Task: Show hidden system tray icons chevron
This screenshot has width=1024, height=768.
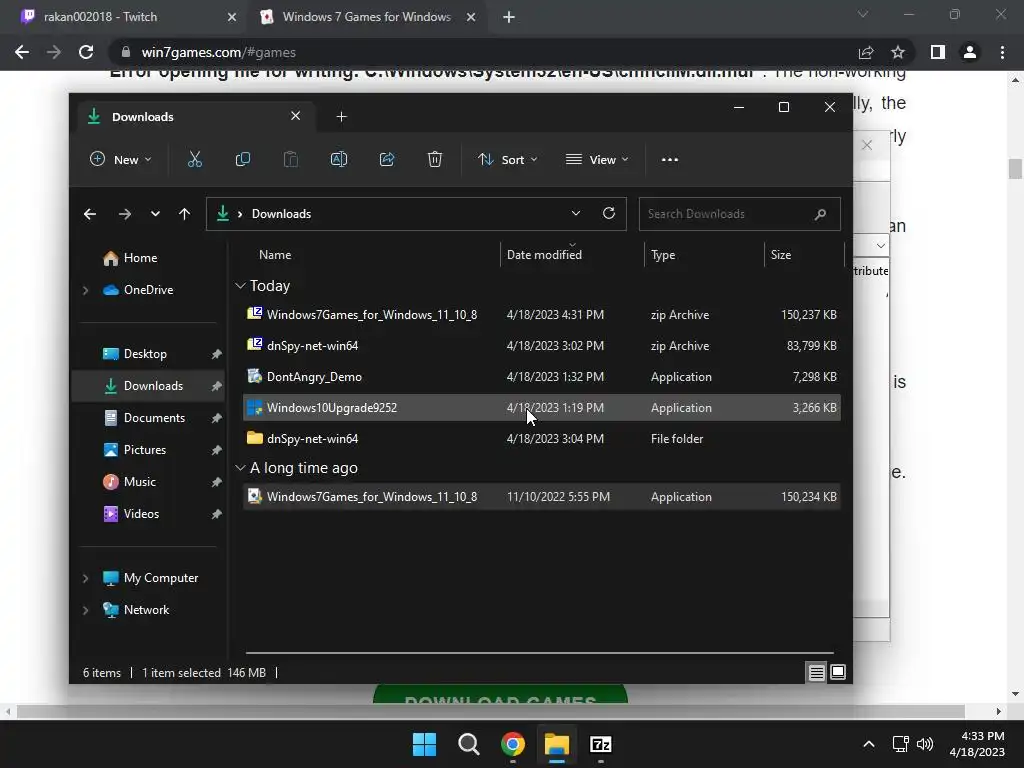Action: click(x=869, y=744)
